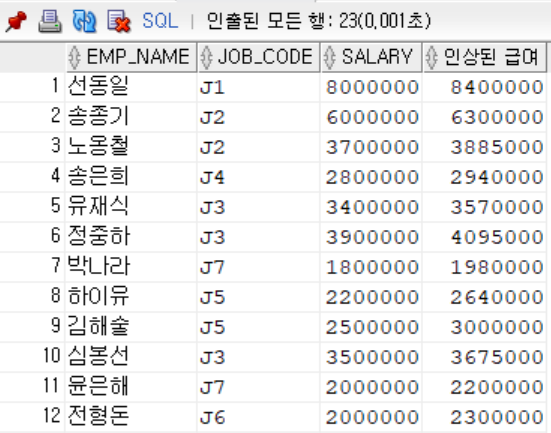This screenshot has height=433, width=551.
Task: Select row number 12 header
Action: (x=32, y=417)
